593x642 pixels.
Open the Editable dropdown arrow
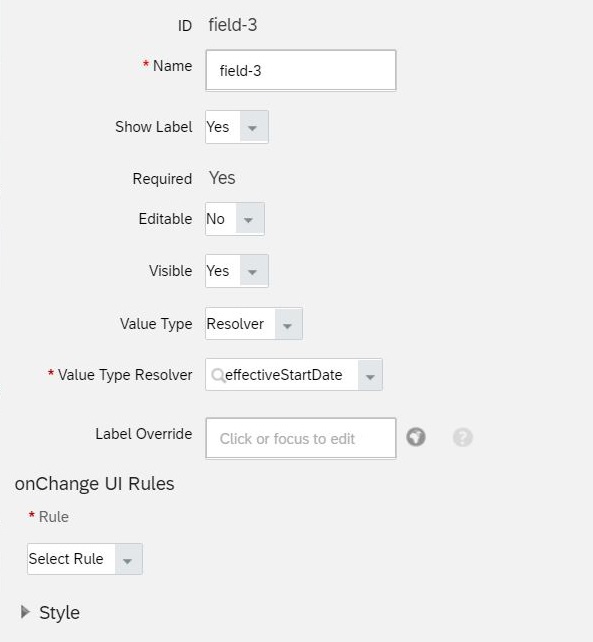[x=250, y=219]
